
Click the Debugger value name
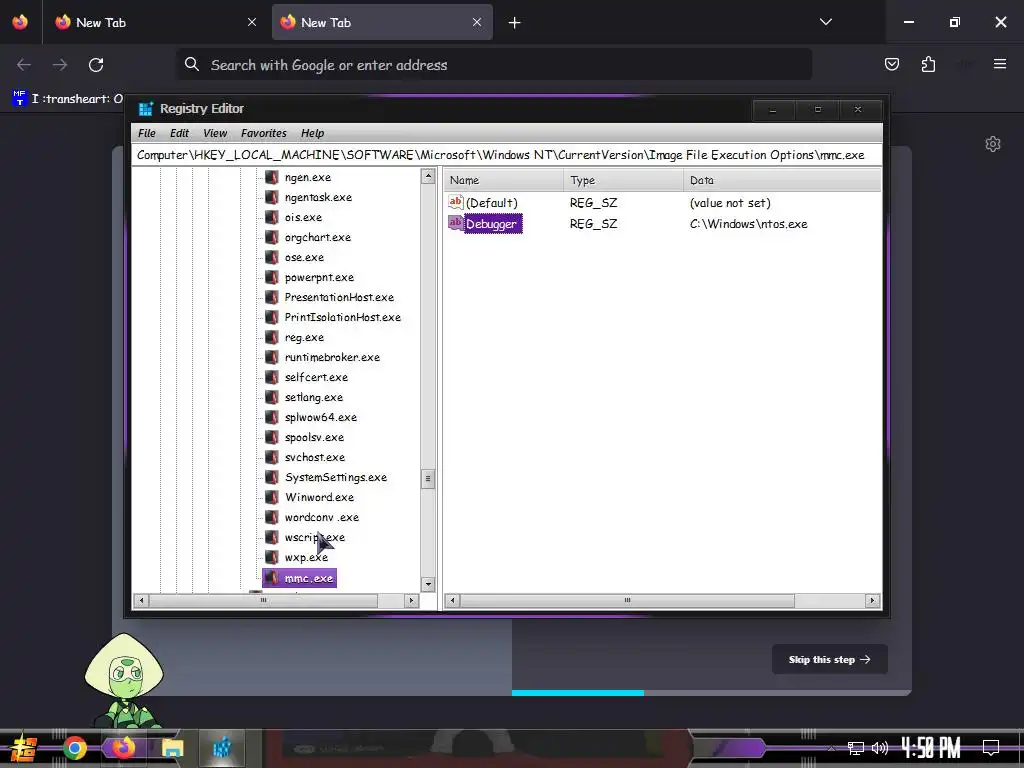tap(491, 224)
